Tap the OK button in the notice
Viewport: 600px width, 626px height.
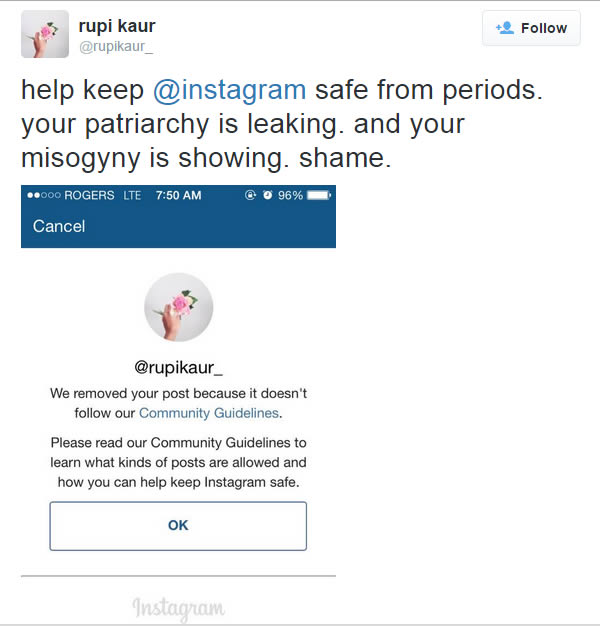[178, 526]
